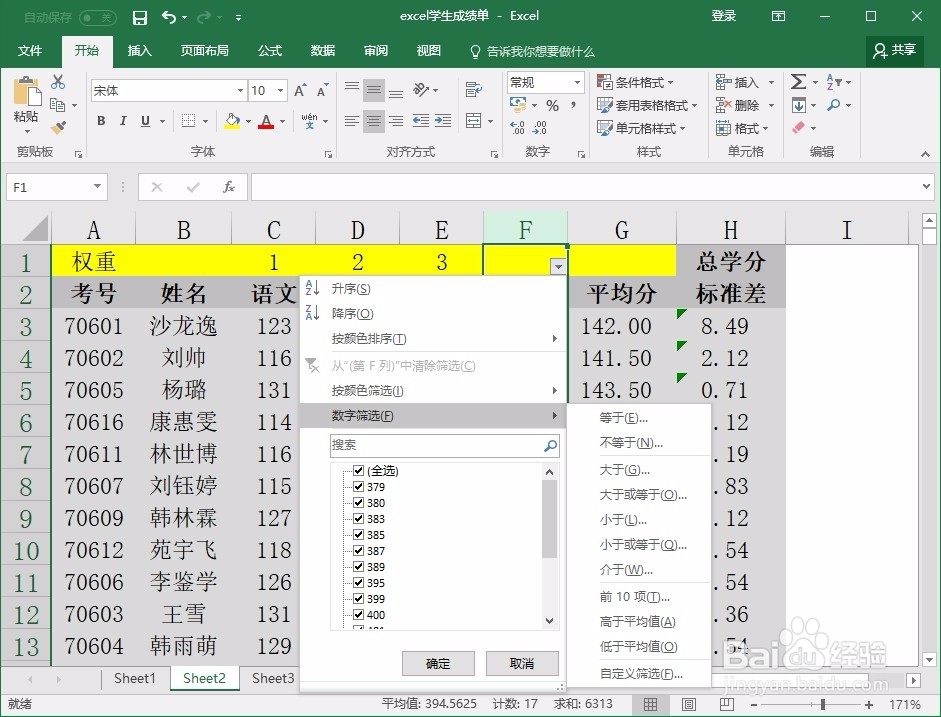The width and height of the screenshot is (941, 717).
Task: Click 登录 sign-in link
Action: pyautogui.click(x=724, y=16)
